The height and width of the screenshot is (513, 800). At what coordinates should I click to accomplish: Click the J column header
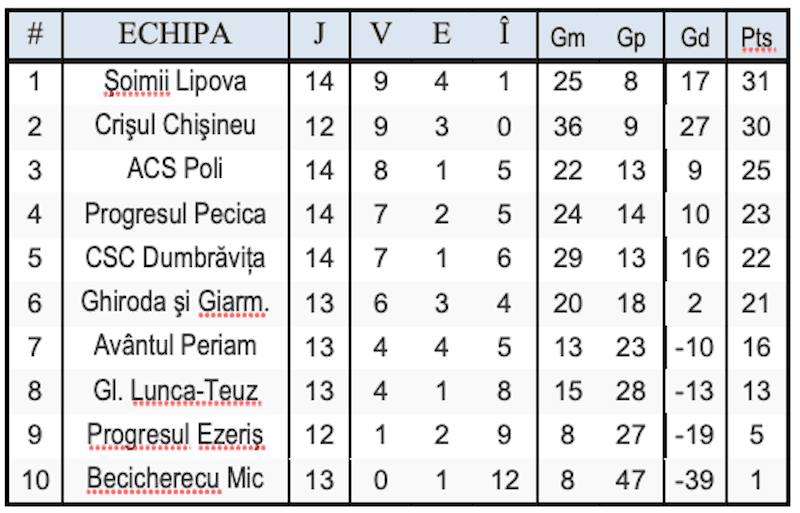[x=319, y=34]
